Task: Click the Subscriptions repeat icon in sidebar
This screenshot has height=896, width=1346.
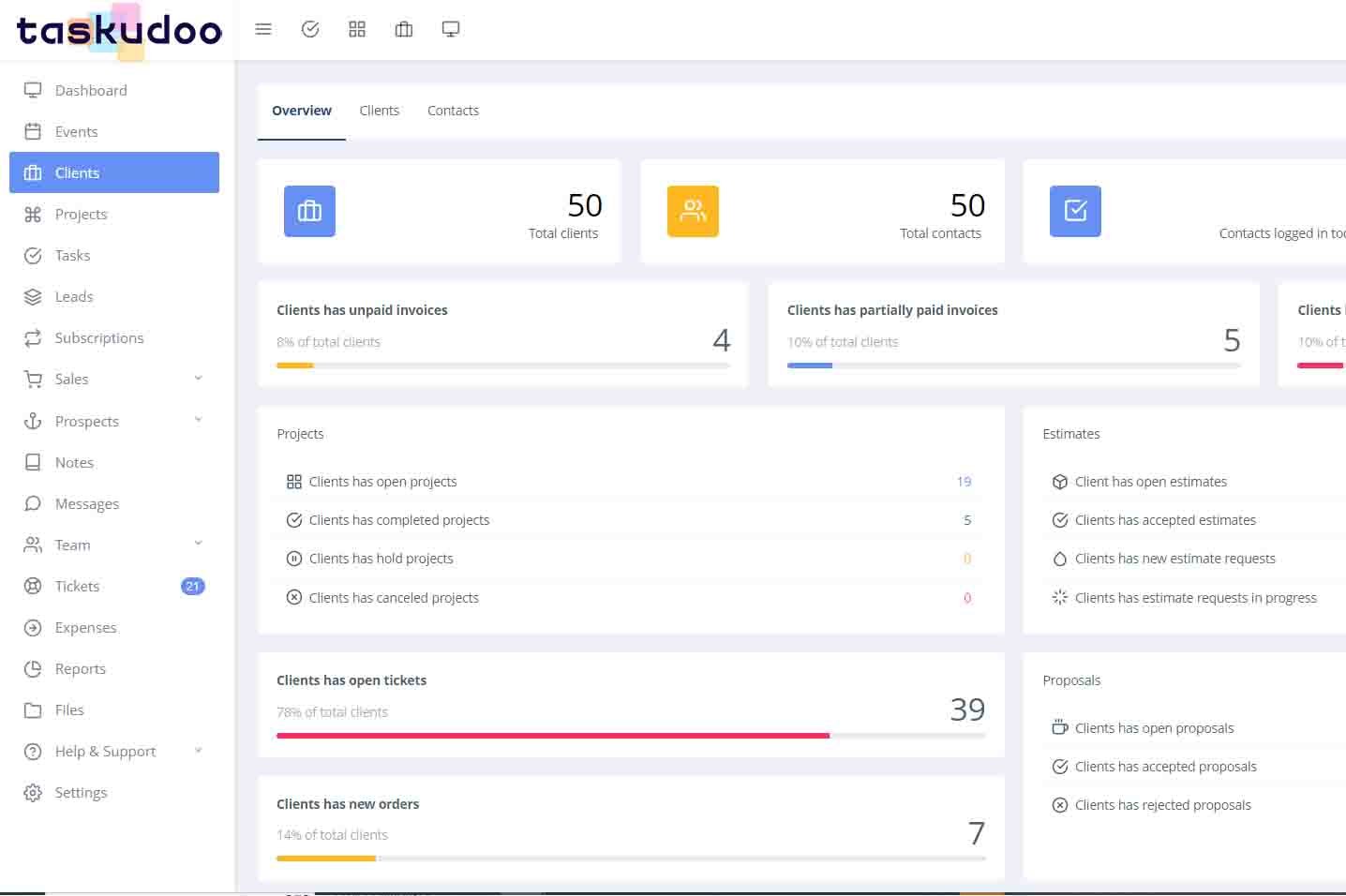Action: point(33,337)
